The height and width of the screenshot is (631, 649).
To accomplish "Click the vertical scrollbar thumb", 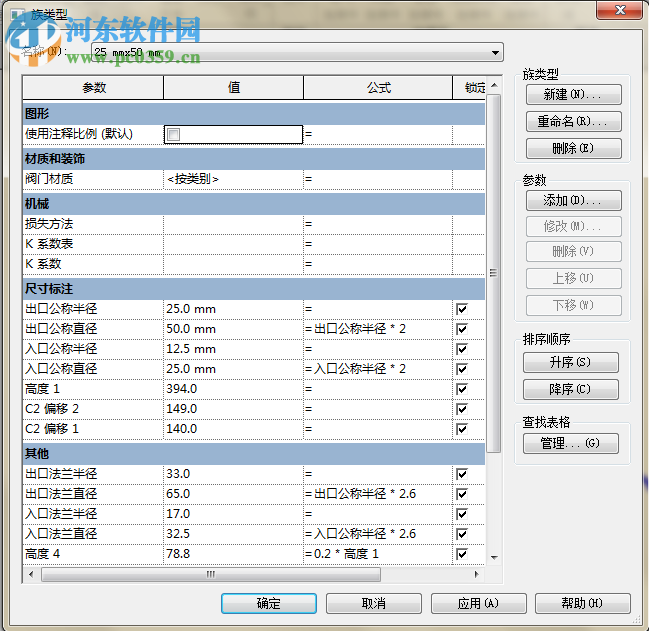I will 494,273.
